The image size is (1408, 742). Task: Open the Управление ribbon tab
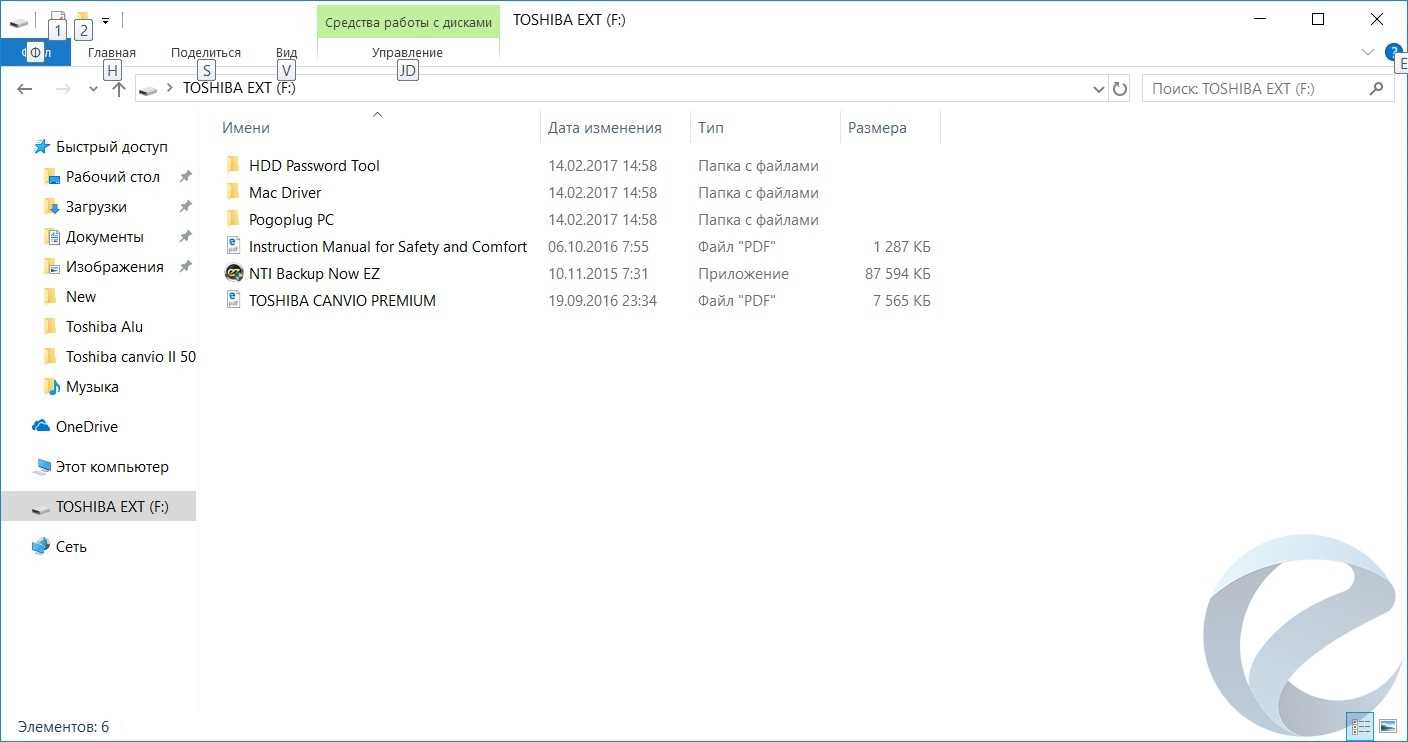tap(407, 53)
